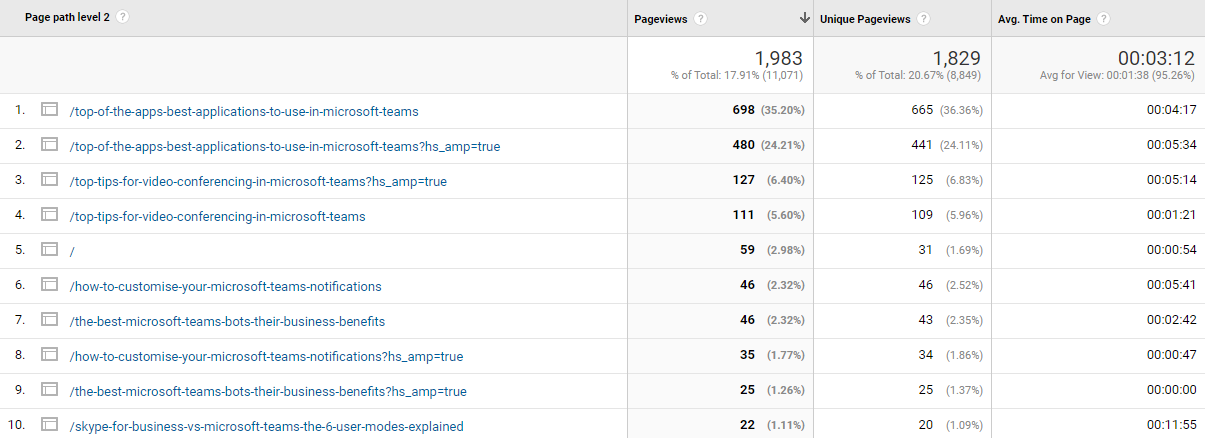Open page icon for top-of-the-apps row 1

(49, 110)
